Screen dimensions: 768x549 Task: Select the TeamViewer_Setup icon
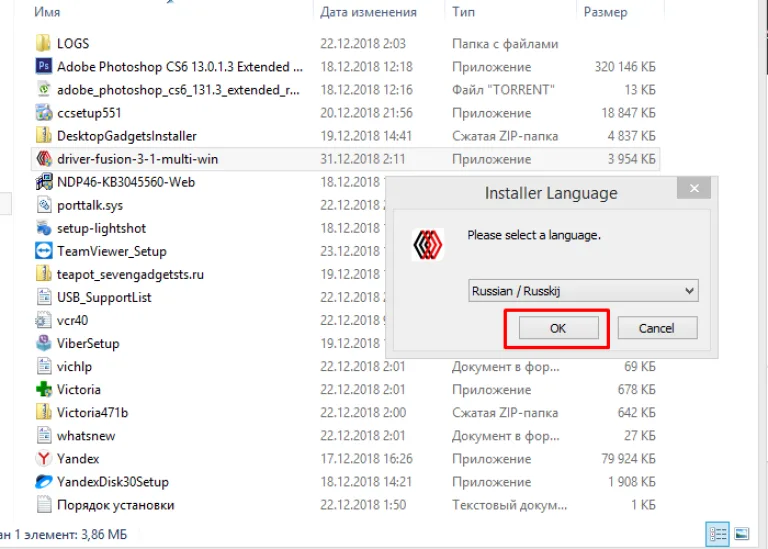[43, 251]
